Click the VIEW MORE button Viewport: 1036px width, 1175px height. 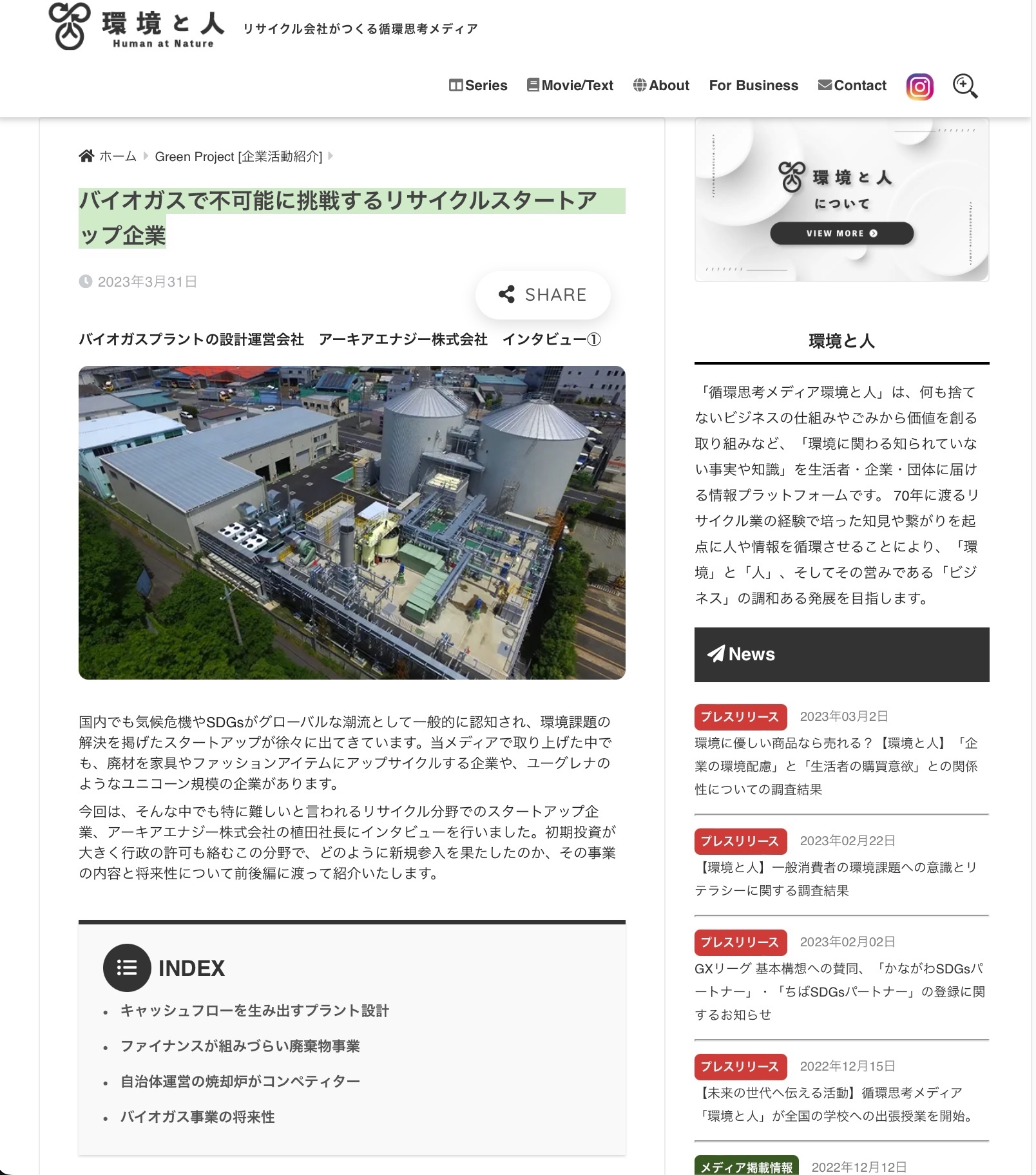[x=841, y=233]
